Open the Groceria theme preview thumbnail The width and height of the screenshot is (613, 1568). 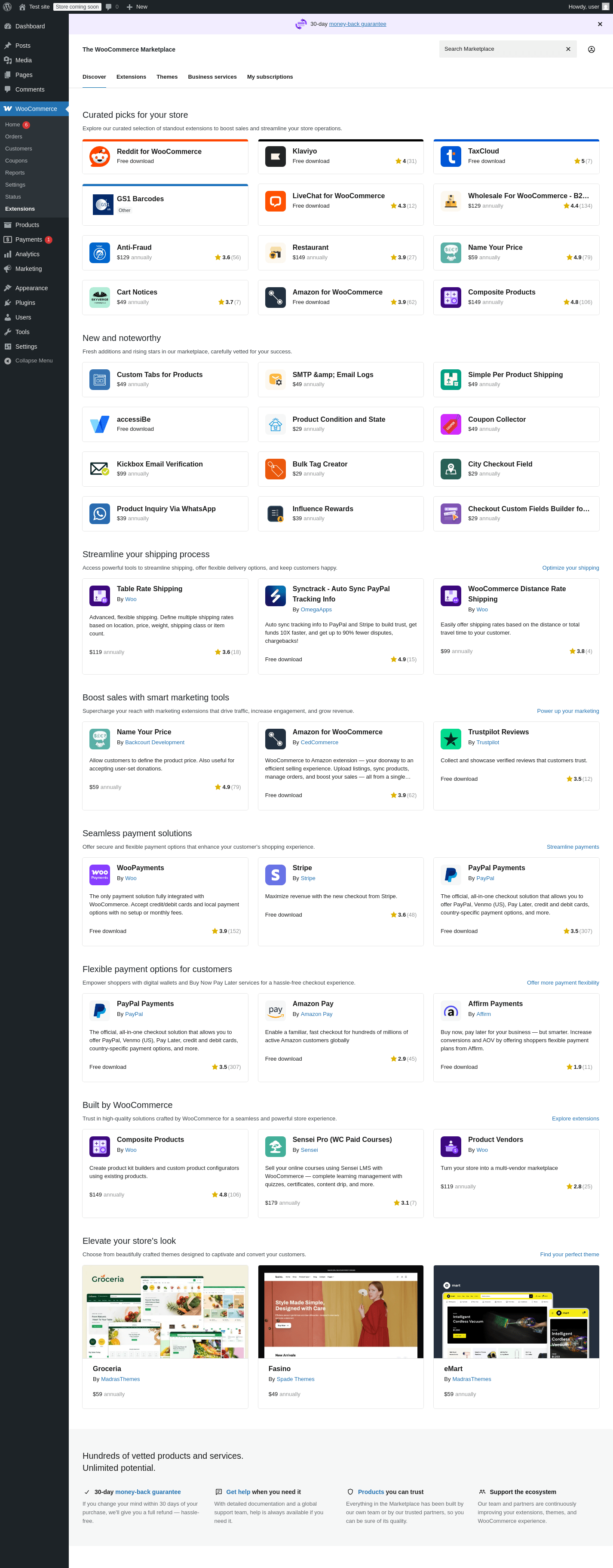[x=165, y=1312]
